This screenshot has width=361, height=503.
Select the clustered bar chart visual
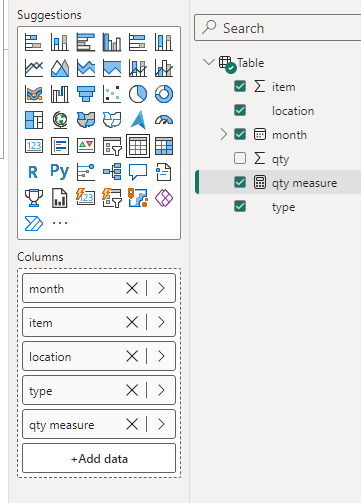tap(86, 42)
